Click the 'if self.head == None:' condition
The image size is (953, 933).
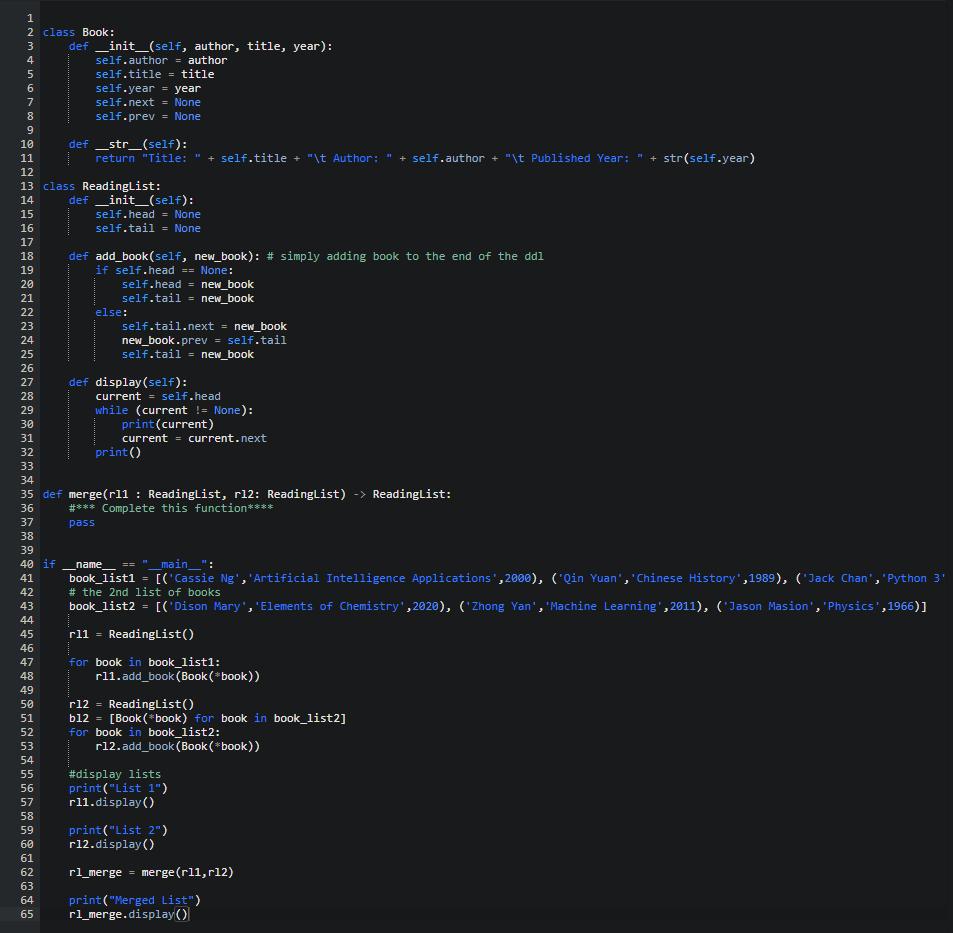click(x=164, y=270)
